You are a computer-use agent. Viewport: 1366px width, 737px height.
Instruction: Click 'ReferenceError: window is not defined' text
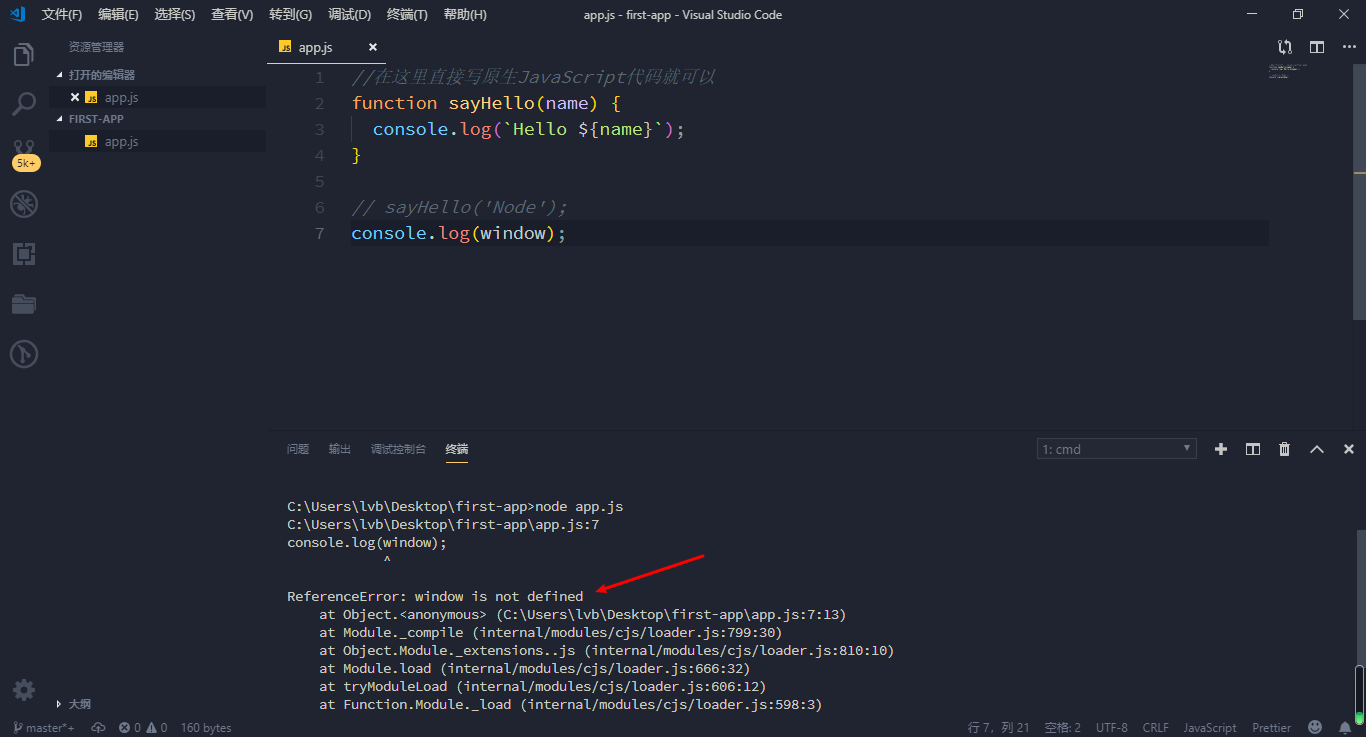(x=435, y=597)
